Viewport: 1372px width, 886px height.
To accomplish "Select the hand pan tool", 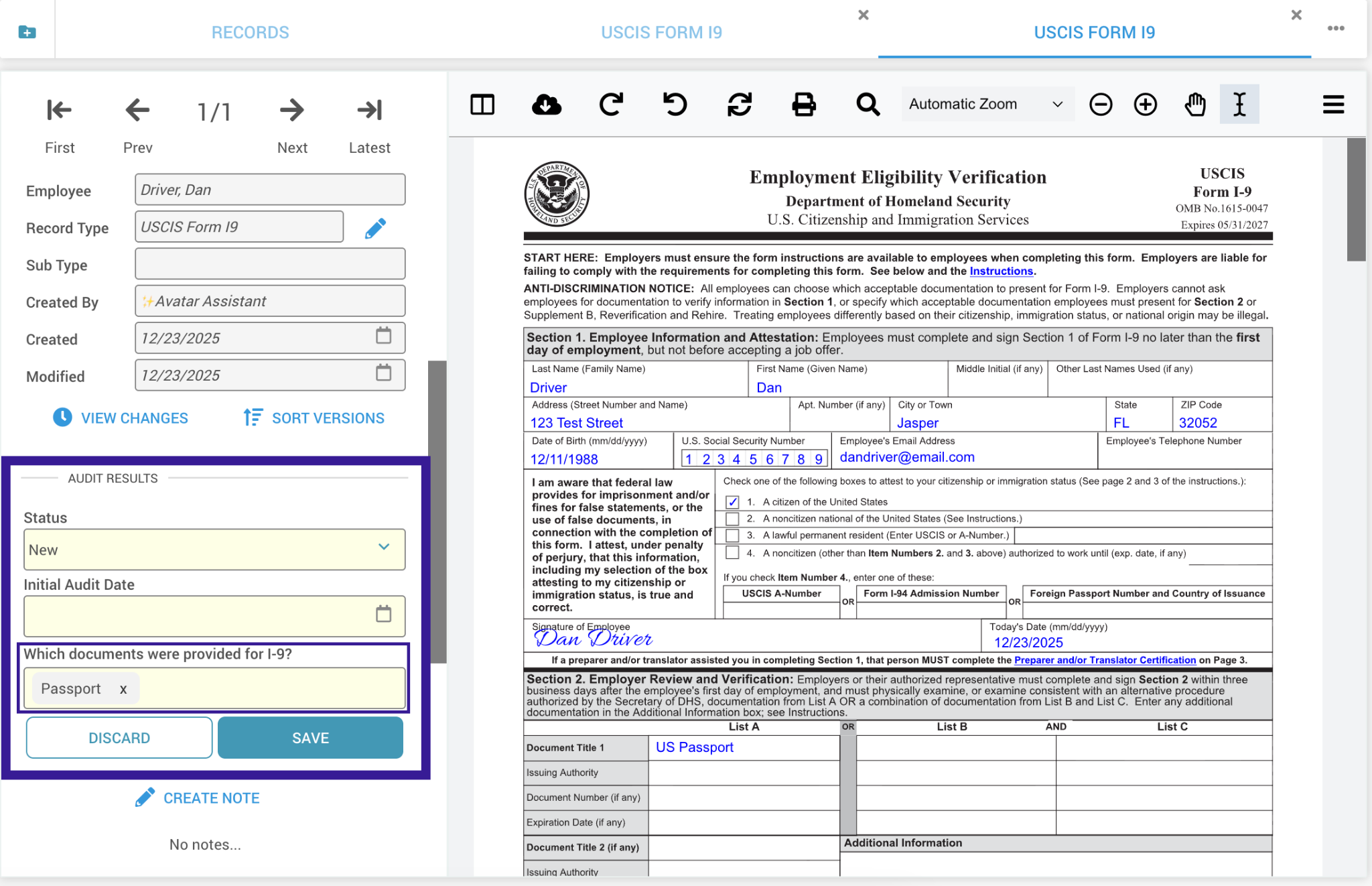I will [1194, 105].
